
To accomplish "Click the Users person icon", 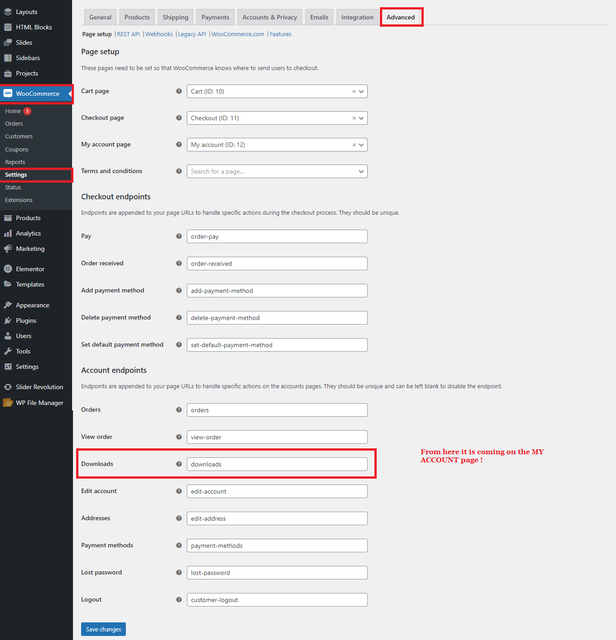I will [x=8, y=336].
